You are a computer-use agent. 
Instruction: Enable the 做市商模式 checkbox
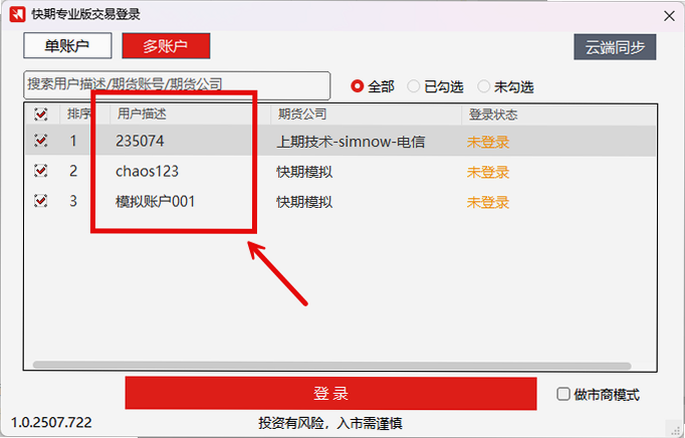coord(563,394)
